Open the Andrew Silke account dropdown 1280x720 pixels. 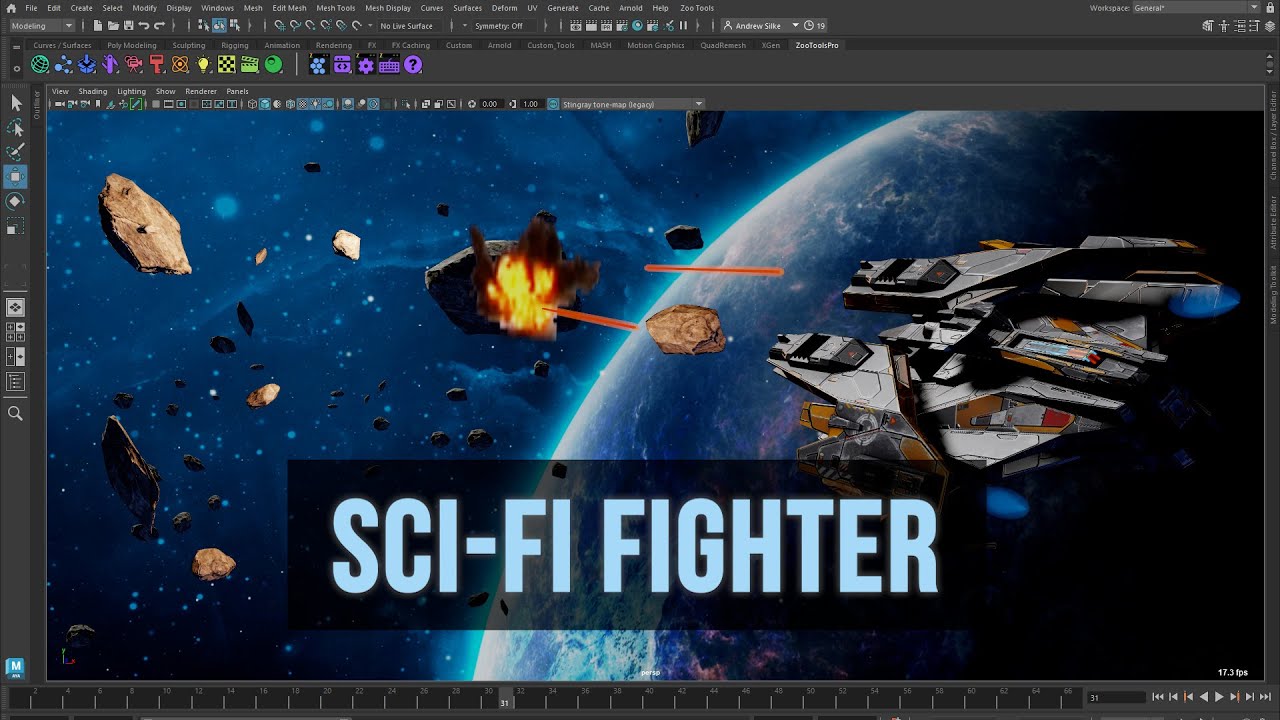[x=760, y=25]
